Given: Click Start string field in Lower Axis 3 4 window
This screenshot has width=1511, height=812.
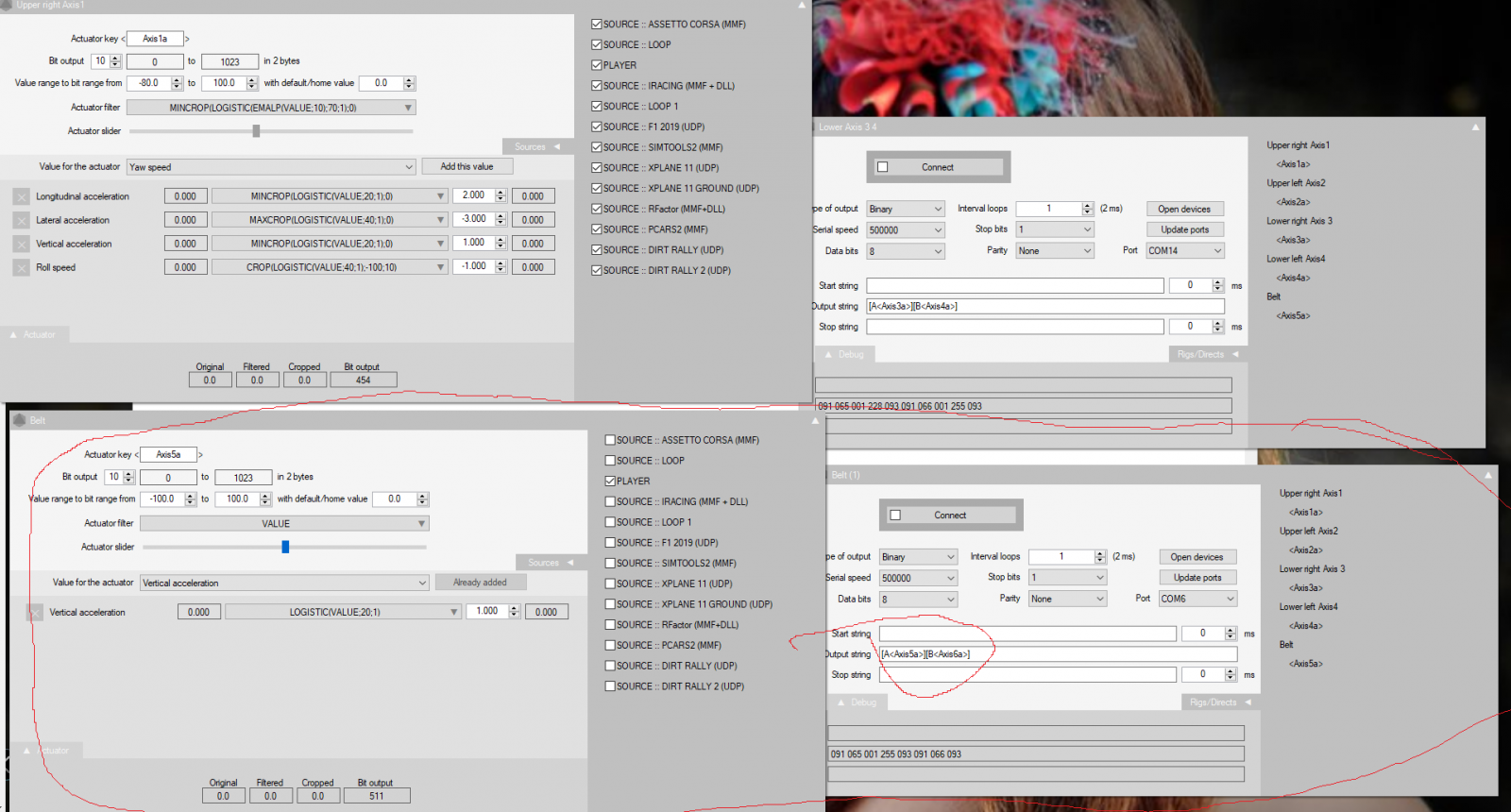Looking at the screenshot, I should [1015, 285].
